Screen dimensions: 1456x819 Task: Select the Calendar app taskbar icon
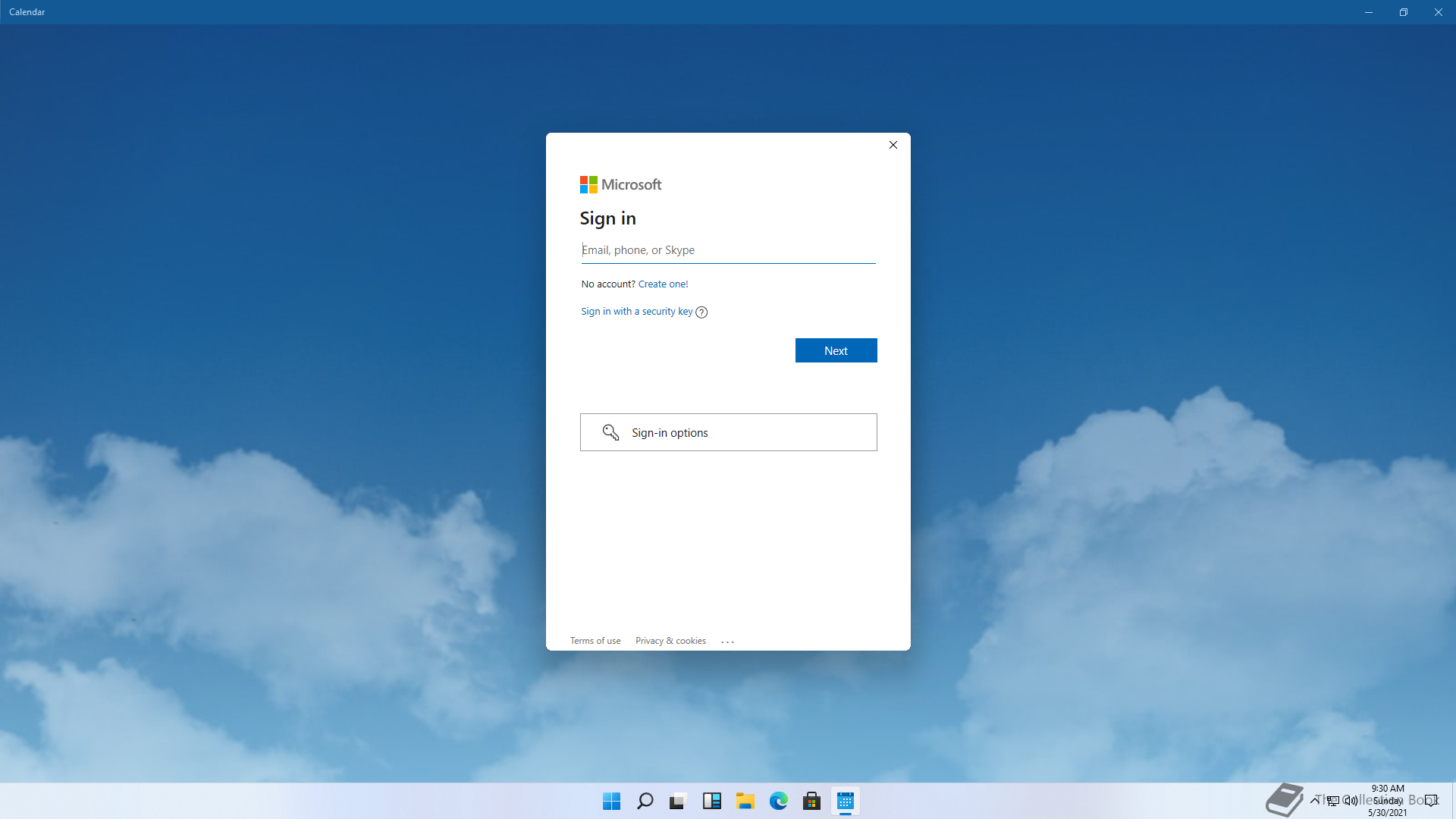click(845, 801)
